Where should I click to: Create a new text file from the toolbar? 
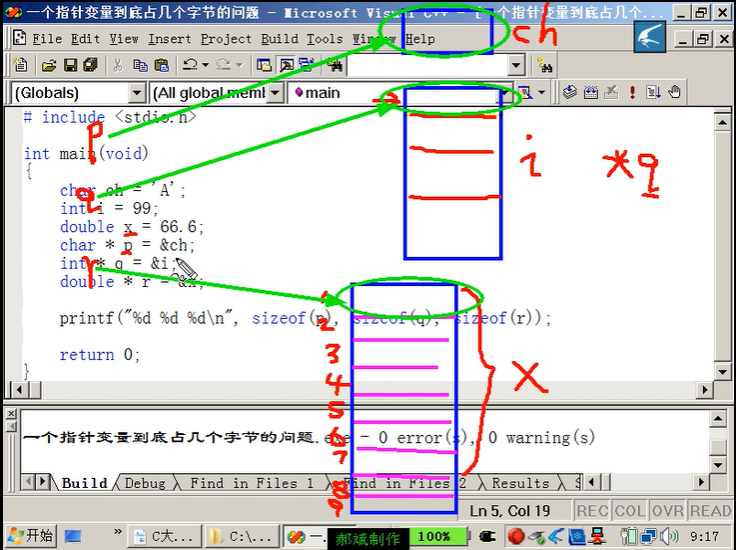click(x=20, y=65)
